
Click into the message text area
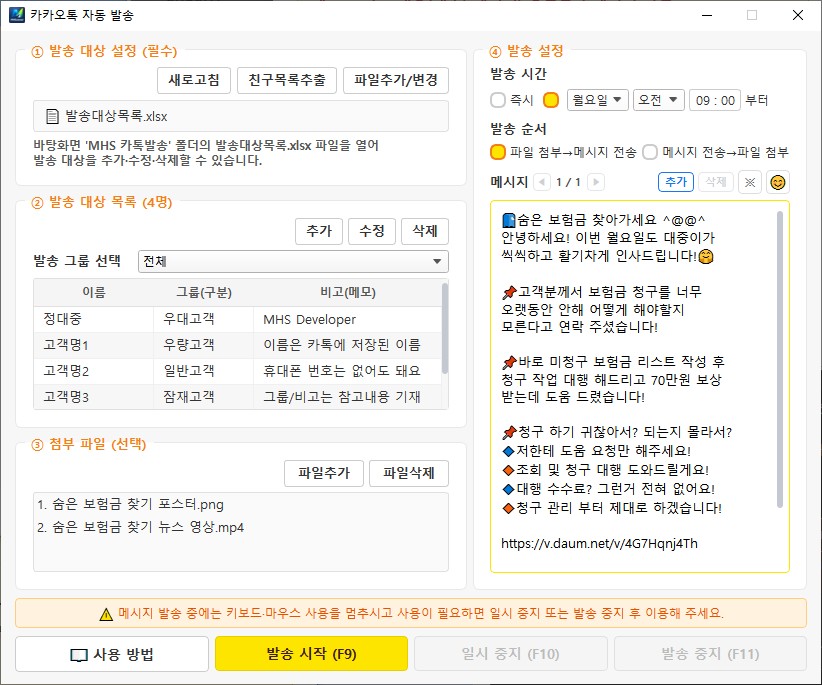[x=640, y=387]
